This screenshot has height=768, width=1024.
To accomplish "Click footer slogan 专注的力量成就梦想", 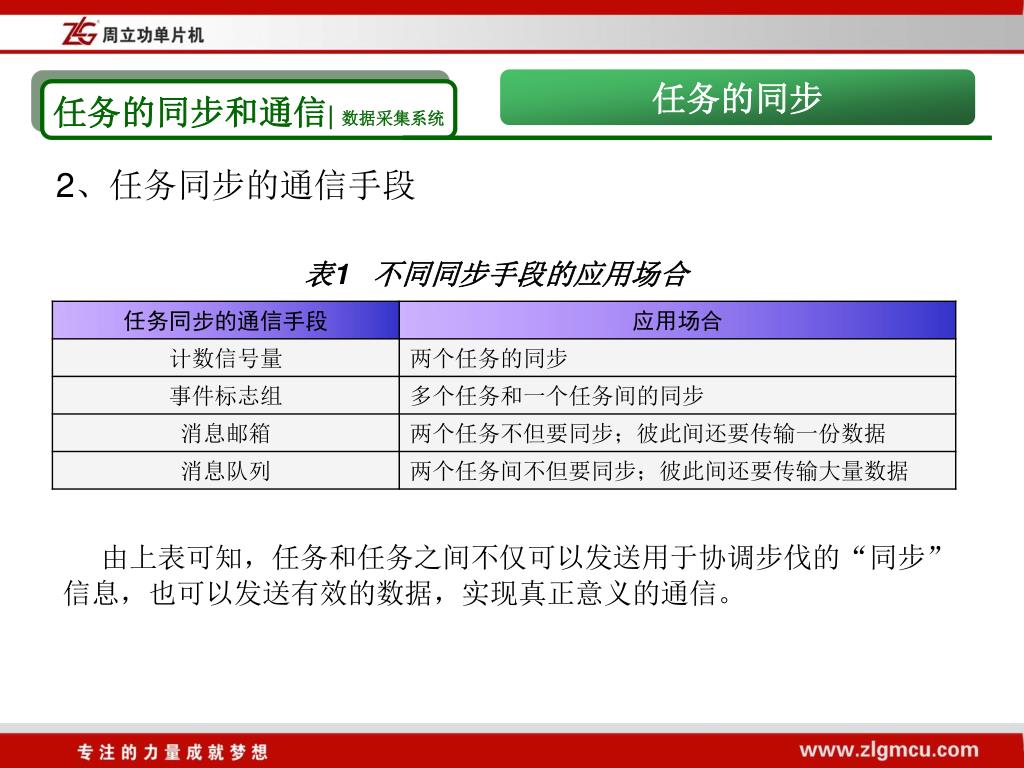I will [x=173, y=752].
